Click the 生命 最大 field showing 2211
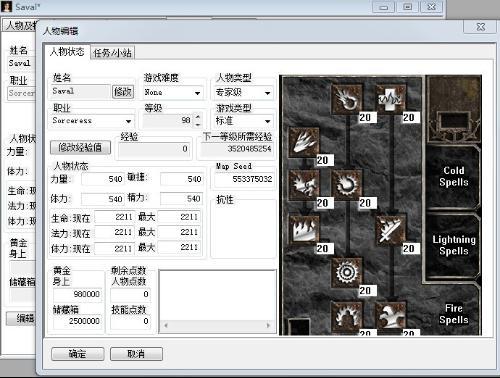 coord(179,217)
